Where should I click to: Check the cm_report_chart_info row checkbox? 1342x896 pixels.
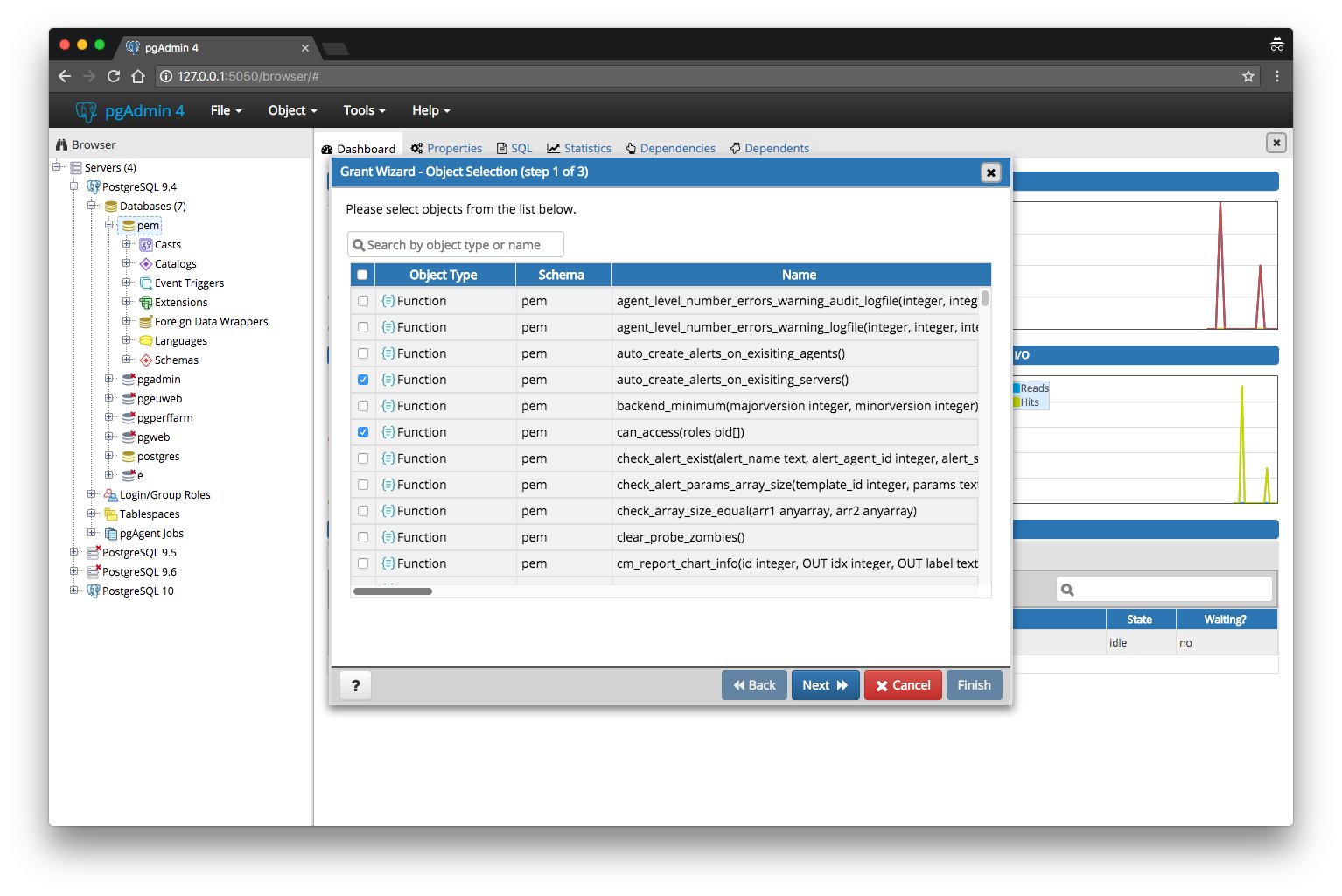click(363, 563)
